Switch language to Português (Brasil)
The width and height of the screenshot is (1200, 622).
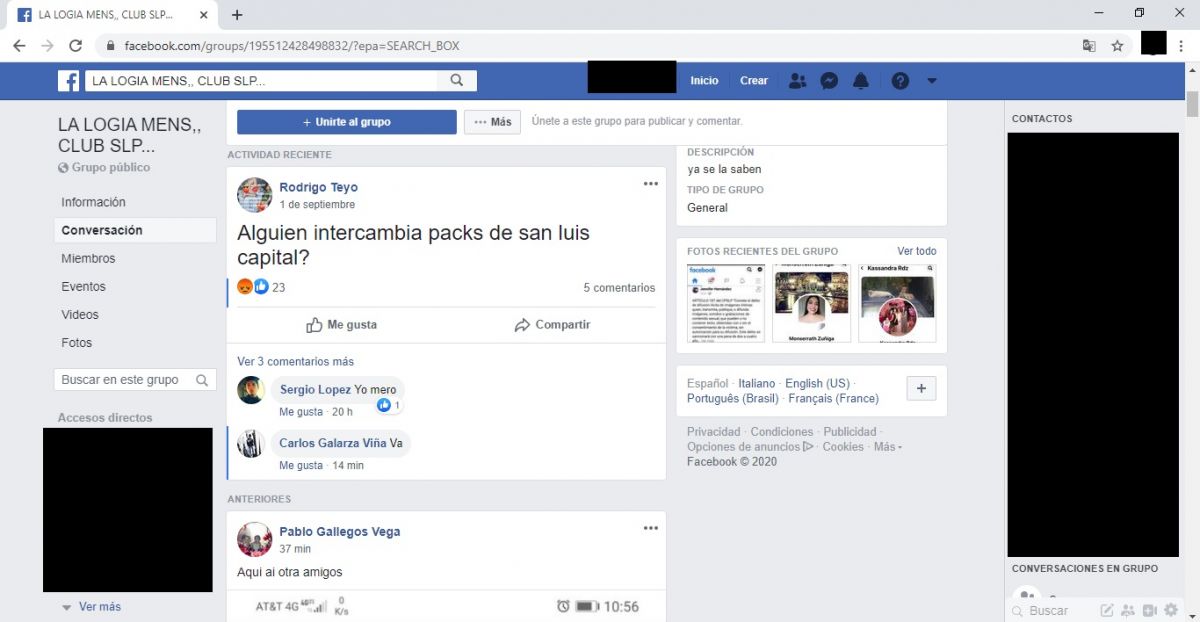pos(733,398)
